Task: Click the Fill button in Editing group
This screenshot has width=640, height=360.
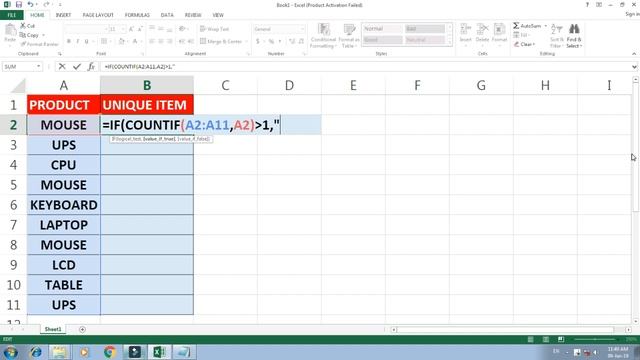Action: coord(521,35)
